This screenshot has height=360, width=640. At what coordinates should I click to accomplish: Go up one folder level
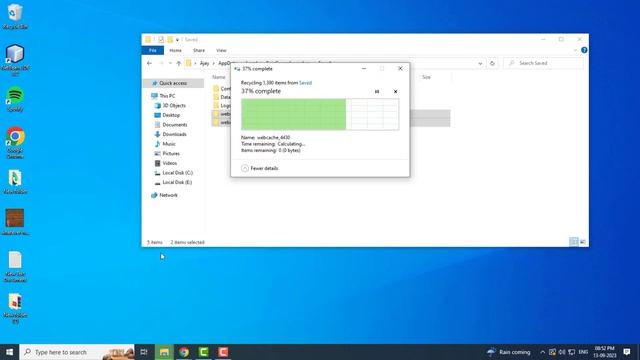[178, 63]
